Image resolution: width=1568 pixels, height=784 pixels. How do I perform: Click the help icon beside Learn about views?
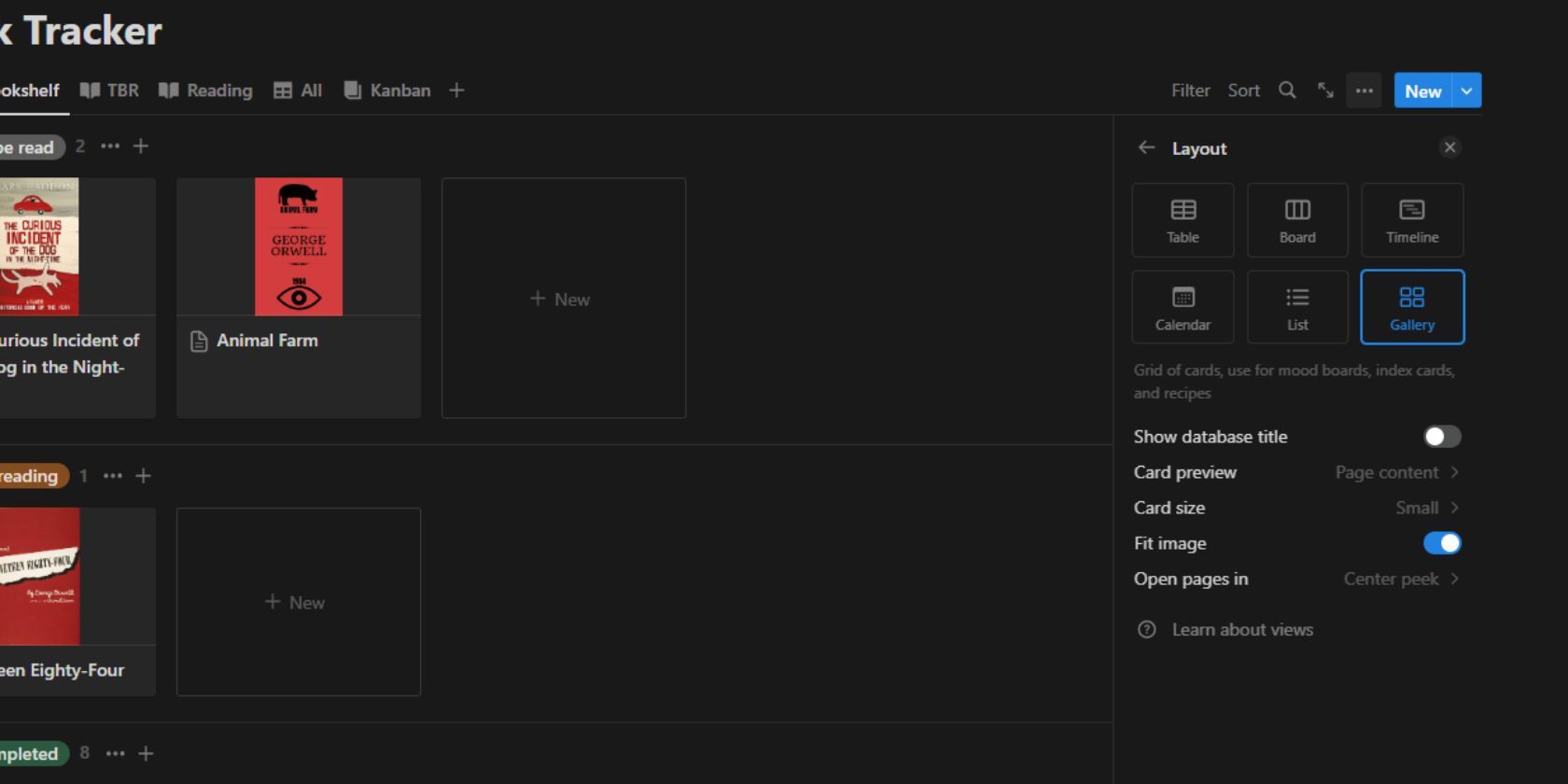[x=1147, y=630]
